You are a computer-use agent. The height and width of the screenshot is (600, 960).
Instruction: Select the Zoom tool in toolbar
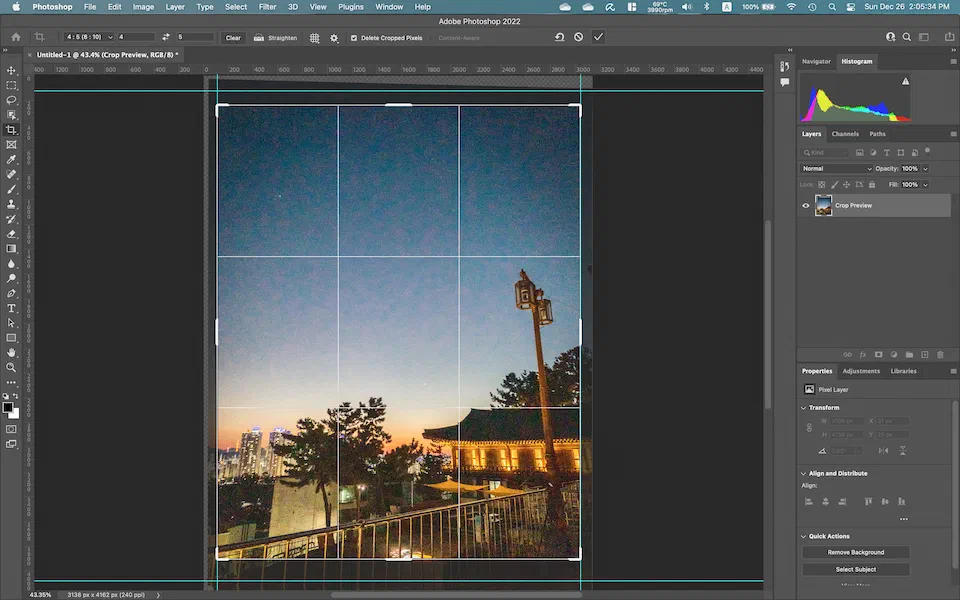pos(12,367)
